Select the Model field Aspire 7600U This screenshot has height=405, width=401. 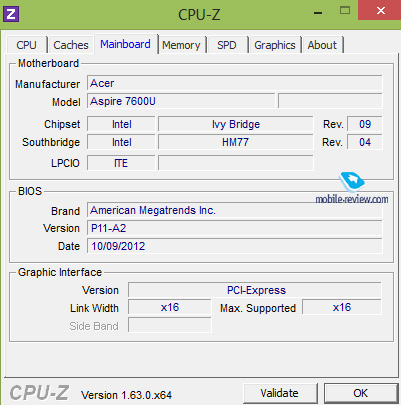tap(181, 101)
